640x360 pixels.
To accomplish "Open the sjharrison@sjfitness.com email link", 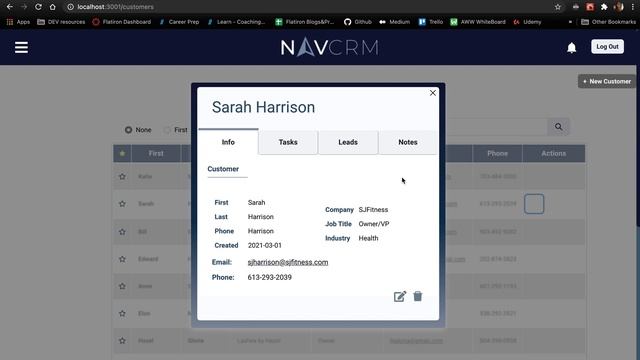I will 288,262.
